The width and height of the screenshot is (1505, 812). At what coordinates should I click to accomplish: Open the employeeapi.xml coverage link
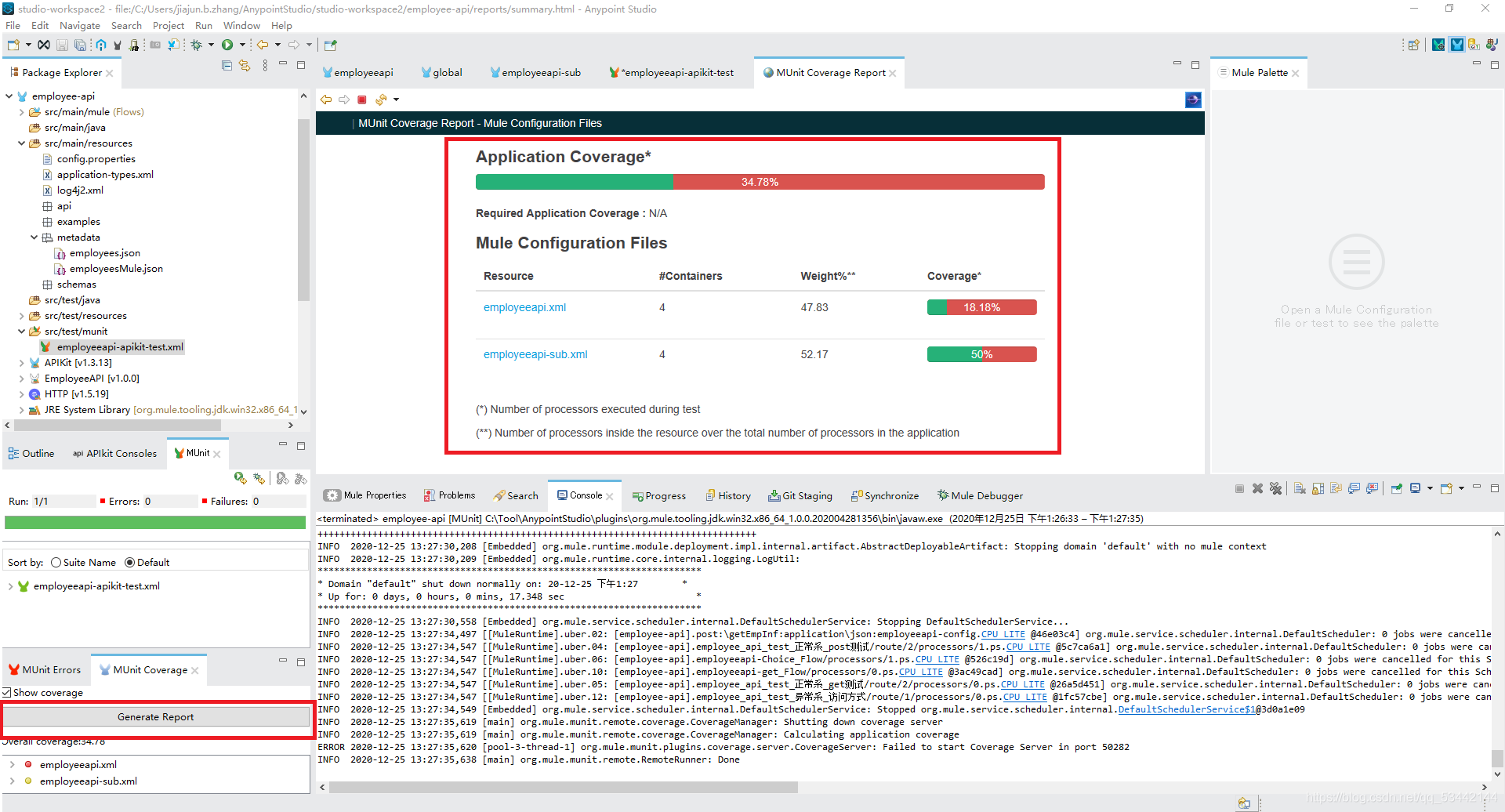524,308
